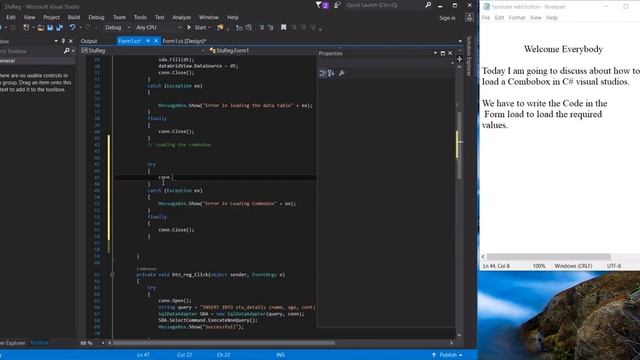Save the current file with Save icon
This screenshot has height=360, width=640.
50,27
